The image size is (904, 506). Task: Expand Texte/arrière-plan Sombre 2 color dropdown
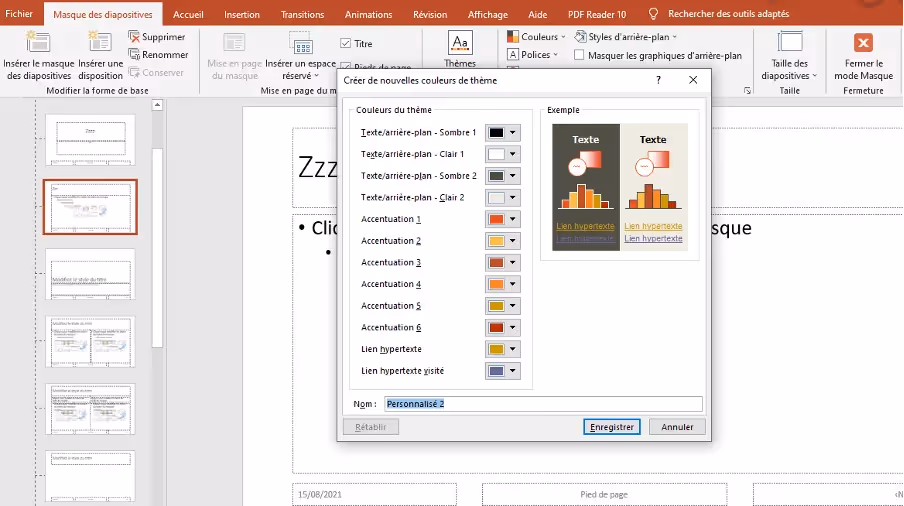(x=513, y=176)
